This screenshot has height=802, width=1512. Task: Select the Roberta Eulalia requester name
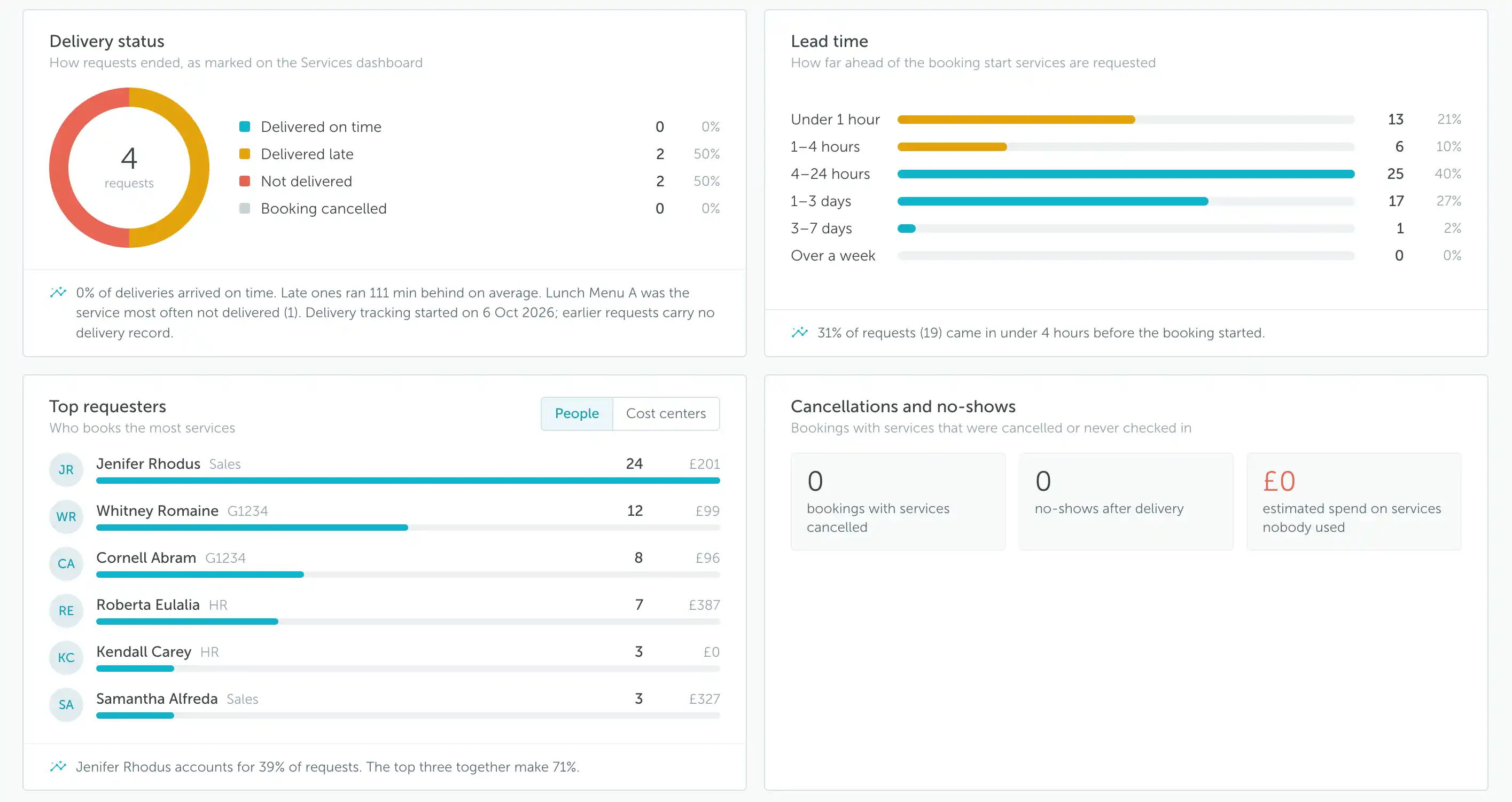point(148,604)
